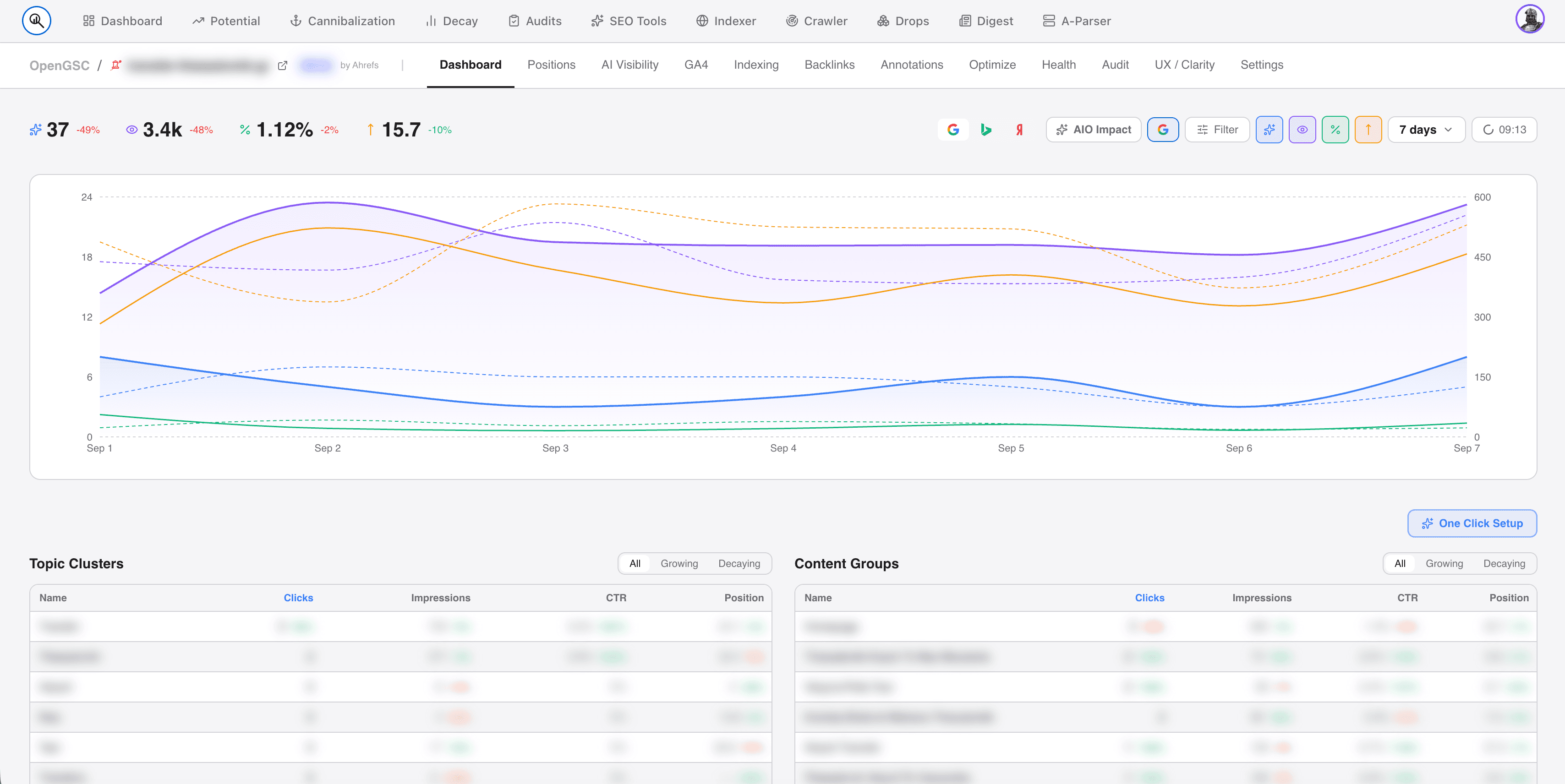Select All in Topic Clusters filter

(634, 563)
